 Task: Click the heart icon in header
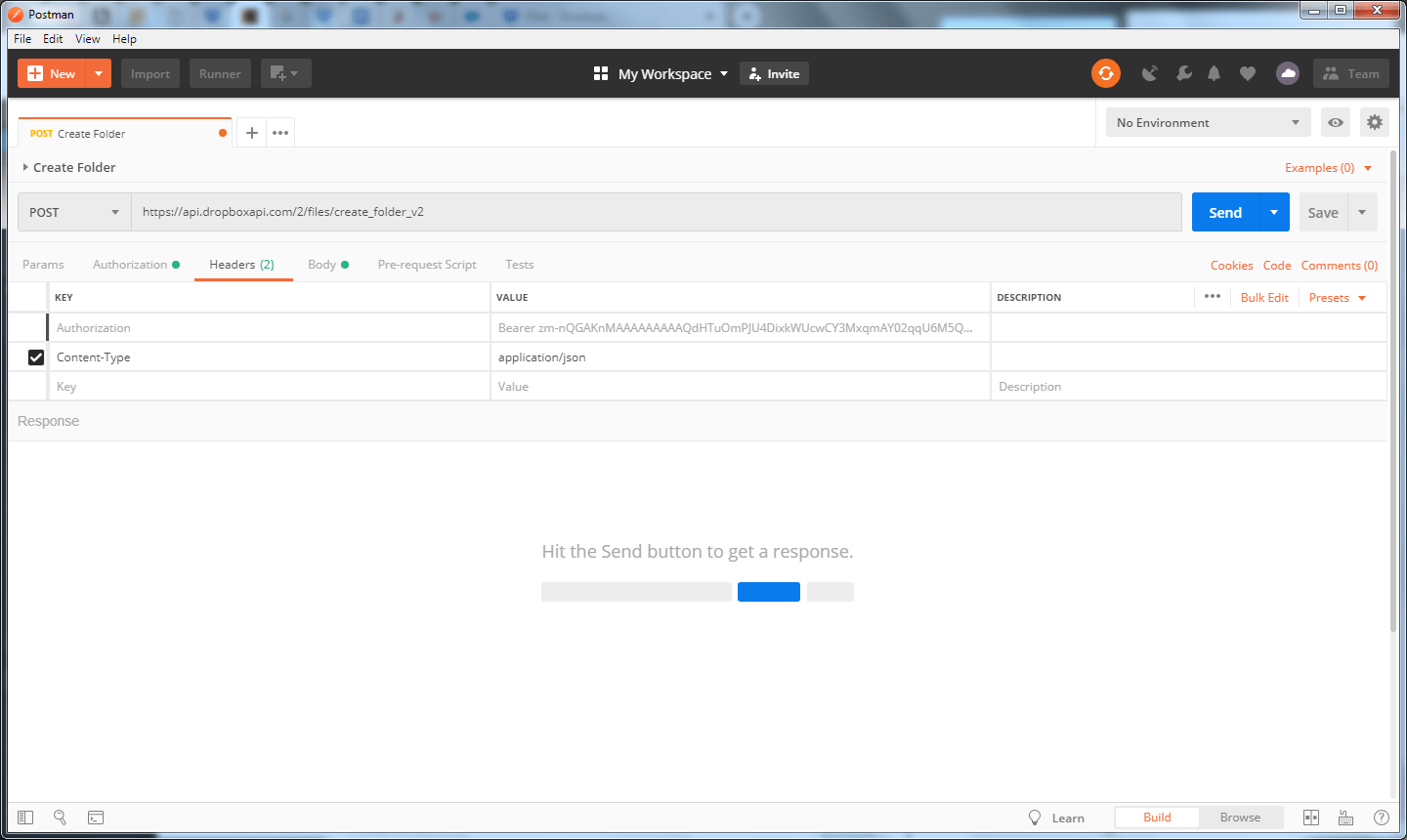(1248, 73)
